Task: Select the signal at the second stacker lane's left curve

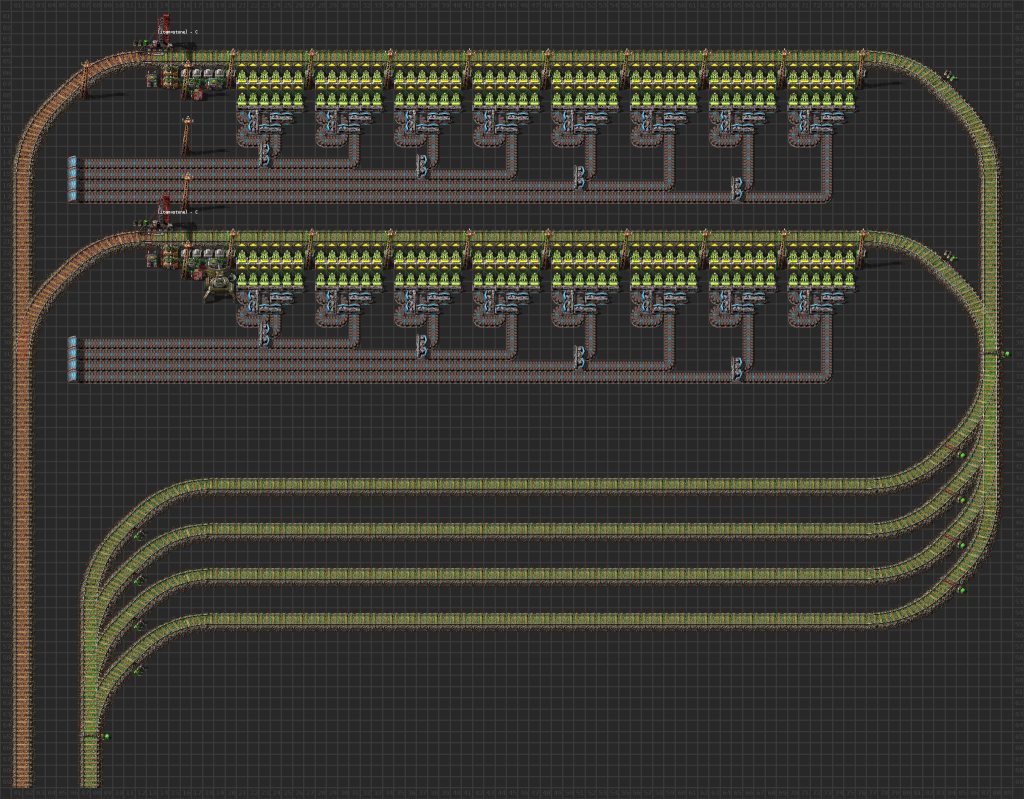Action: [138, 581]
